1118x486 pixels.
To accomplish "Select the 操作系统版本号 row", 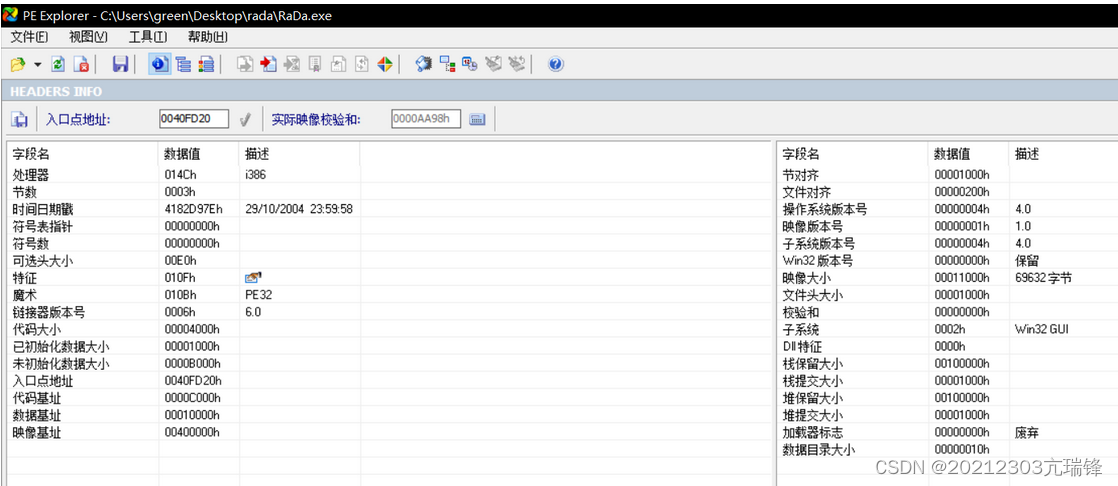I will point(947,209).
